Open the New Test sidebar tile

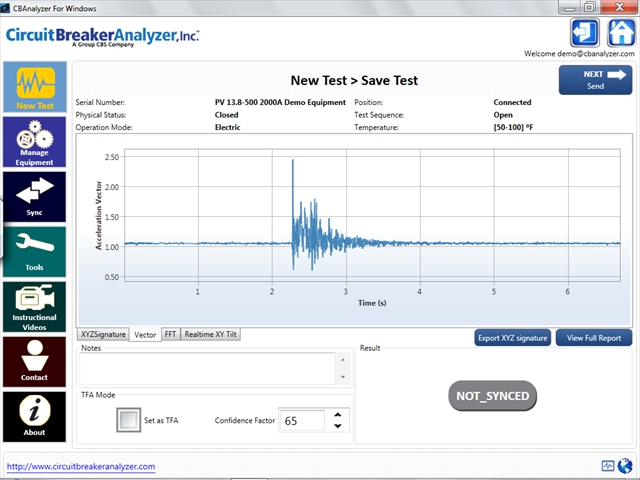35,87
